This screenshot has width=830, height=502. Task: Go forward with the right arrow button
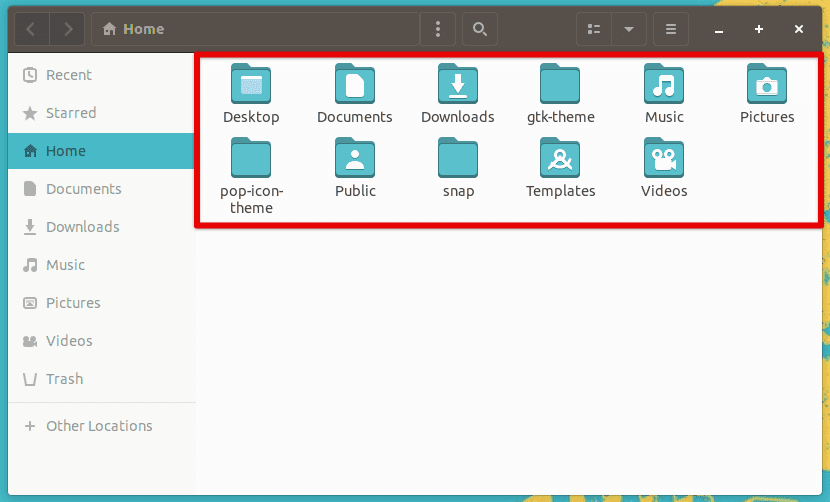click(67, 29)
